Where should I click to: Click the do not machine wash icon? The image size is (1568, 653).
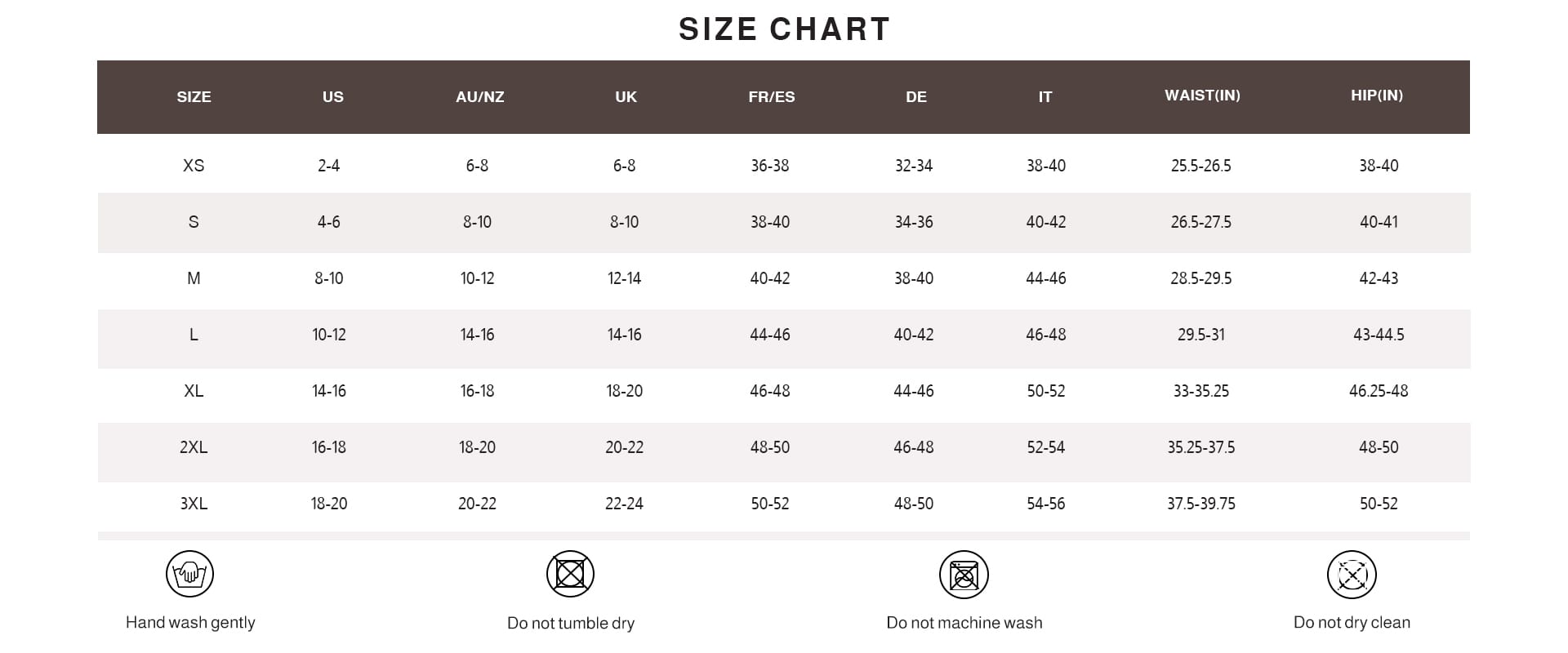[x=964, y=575]
